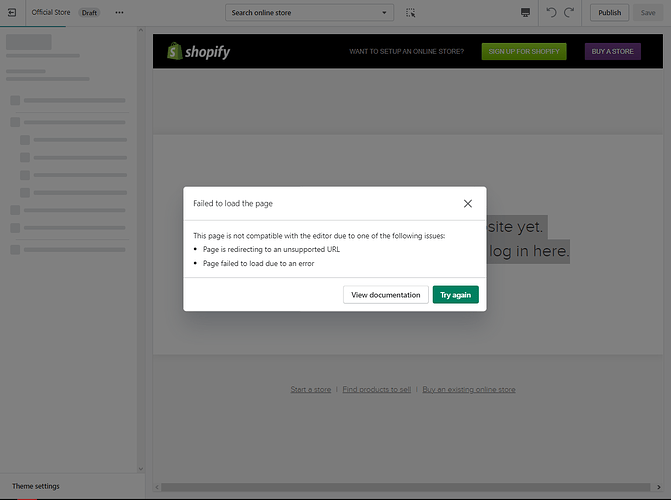Click the sidebar scroll up arrow
Image resolution: width=671 pixels, height=500 pixels.
tap(141, 30)
